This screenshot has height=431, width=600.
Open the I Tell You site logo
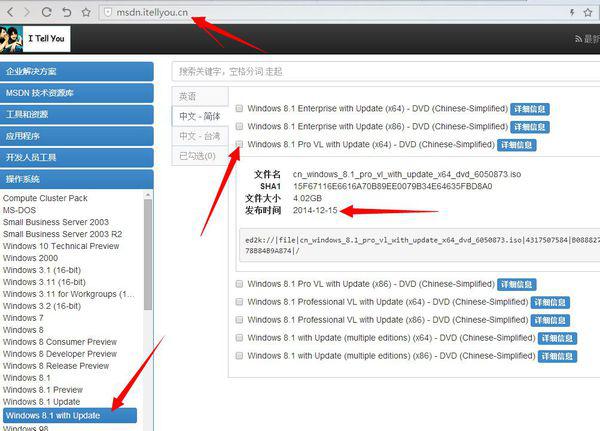tap(35, 39)
